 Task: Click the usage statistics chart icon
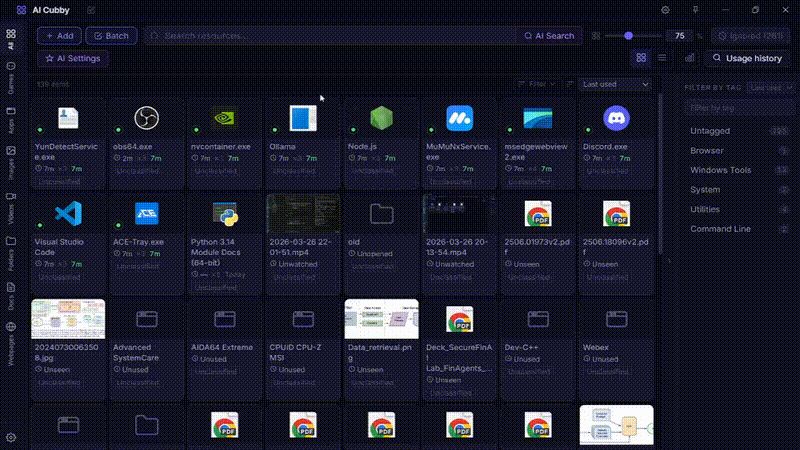point(689,58)
